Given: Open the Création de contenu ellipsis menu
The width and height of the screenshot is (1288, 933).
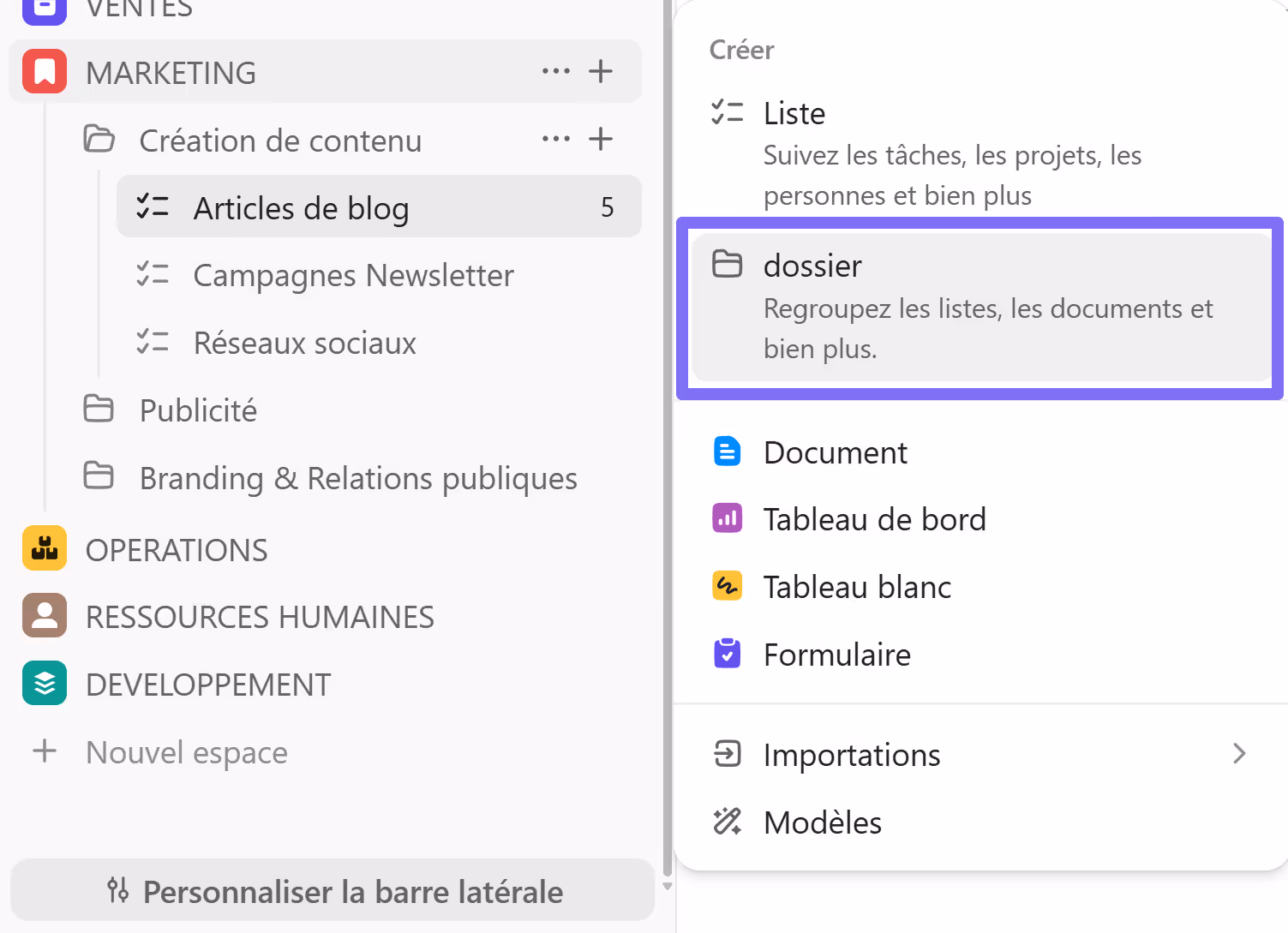Looking at the screenshot, I should point(555,139).
